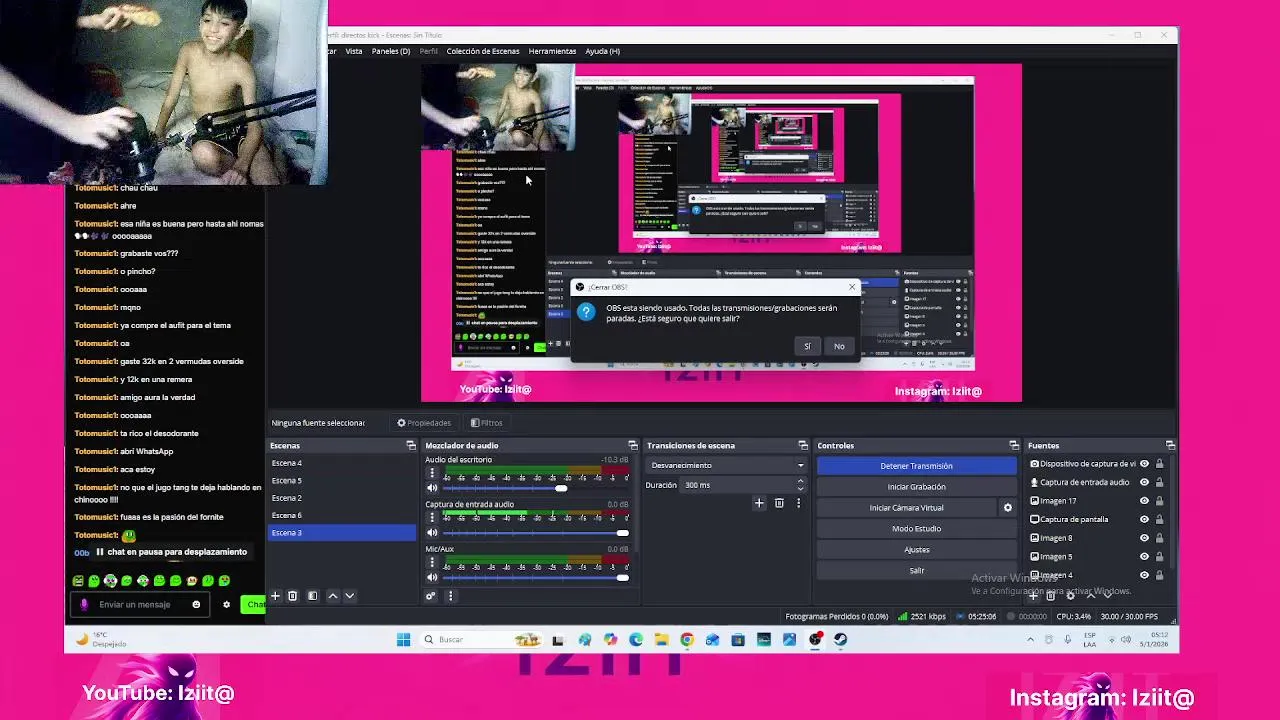Open scene filters icon in Escenas toolbar
1280x720 pixels.
[x=312, y=596]
